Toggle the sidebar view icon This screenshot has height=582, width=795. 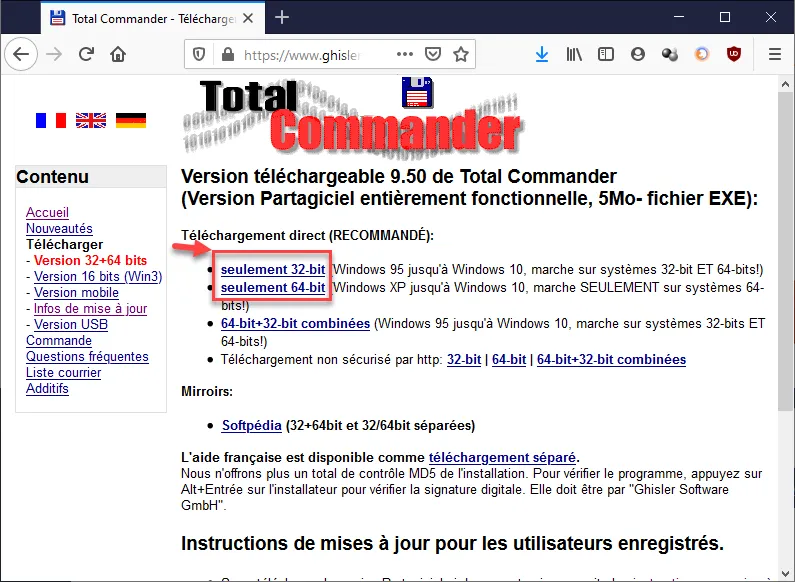(606, 55)
